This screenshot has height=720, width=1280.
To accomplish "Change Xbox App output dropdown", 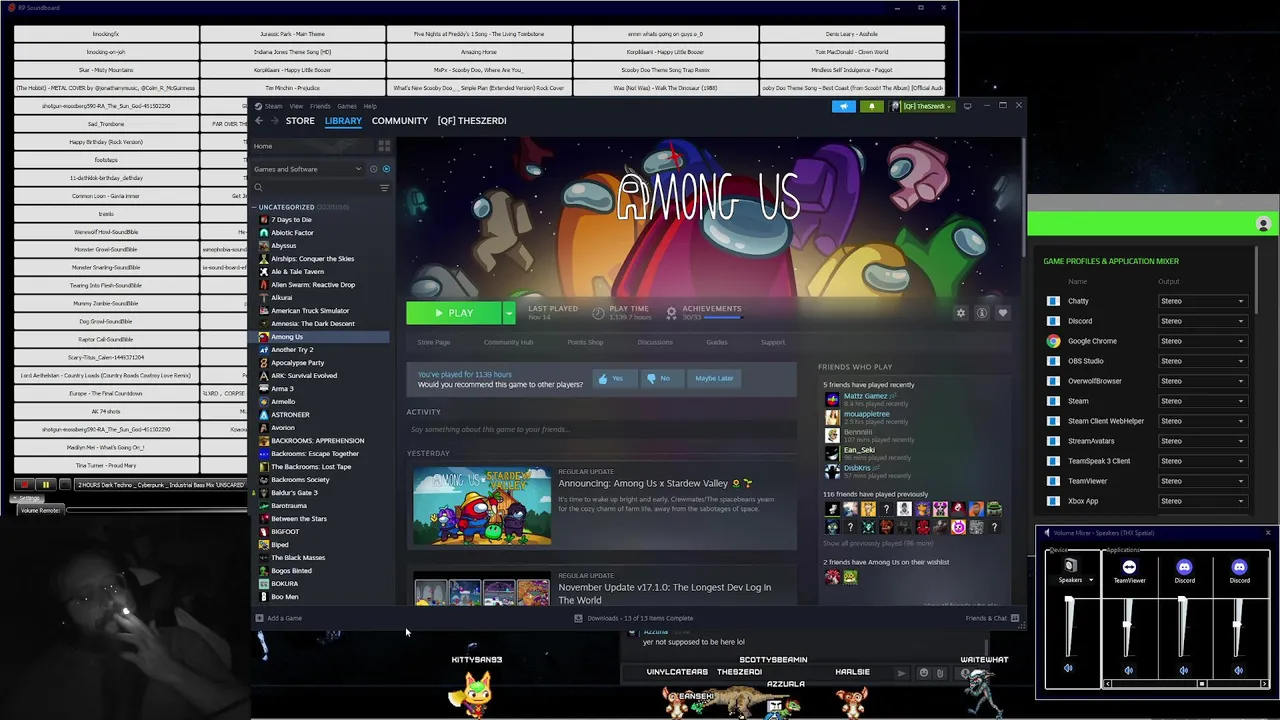I will [x=1202, y=501].
